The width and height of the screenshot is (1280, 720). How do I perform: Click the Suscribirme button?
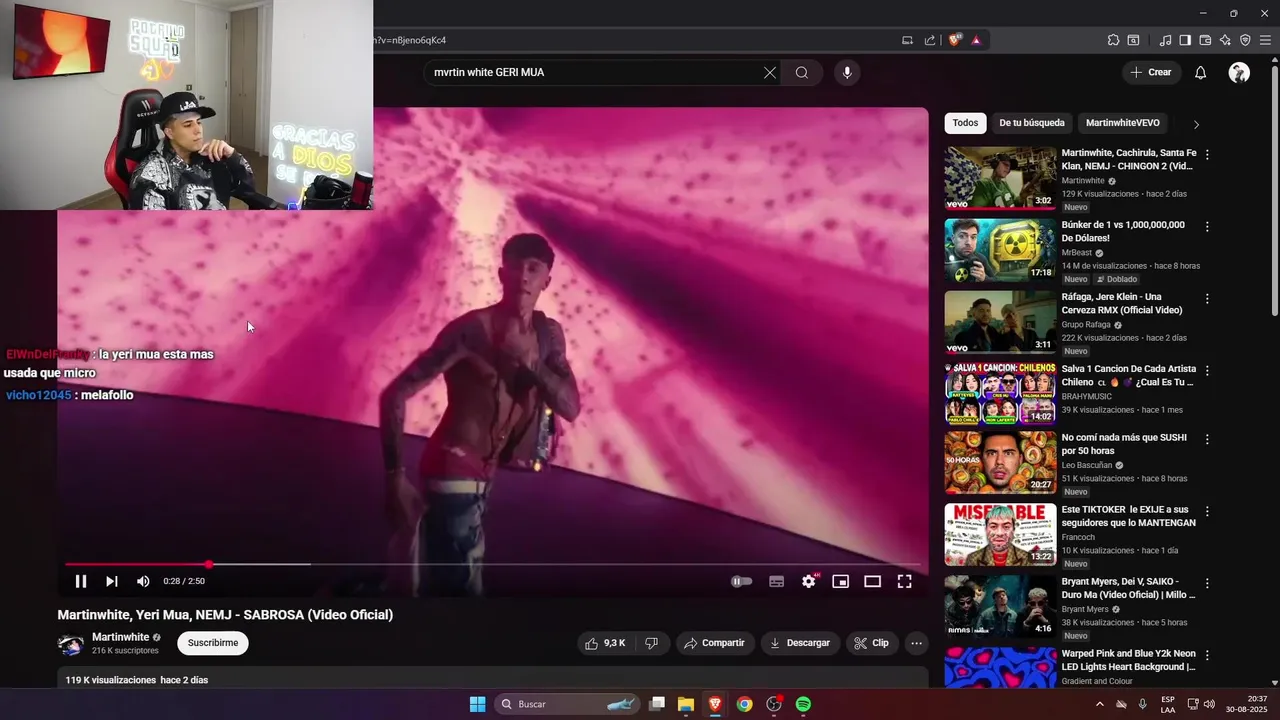point(213,643)
